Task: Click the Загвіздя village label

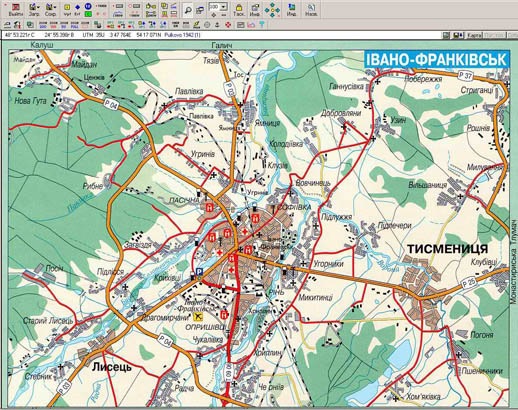Action: pos(137,244)
